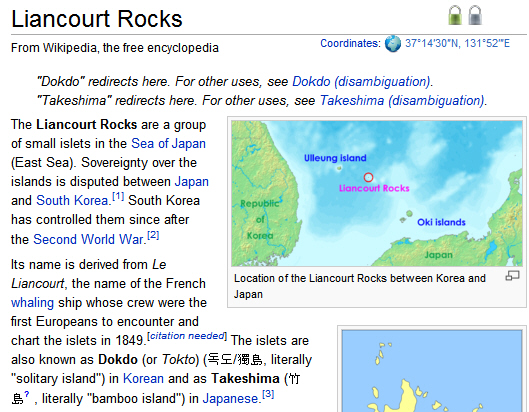
Task: Click the red circle marker on the map
Action: point(368,177)
